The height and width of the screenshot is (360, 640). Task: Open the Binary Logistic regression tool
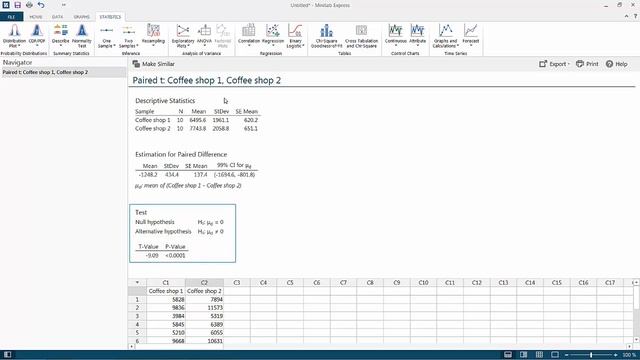pyautogui.click(x=295, y=36)
